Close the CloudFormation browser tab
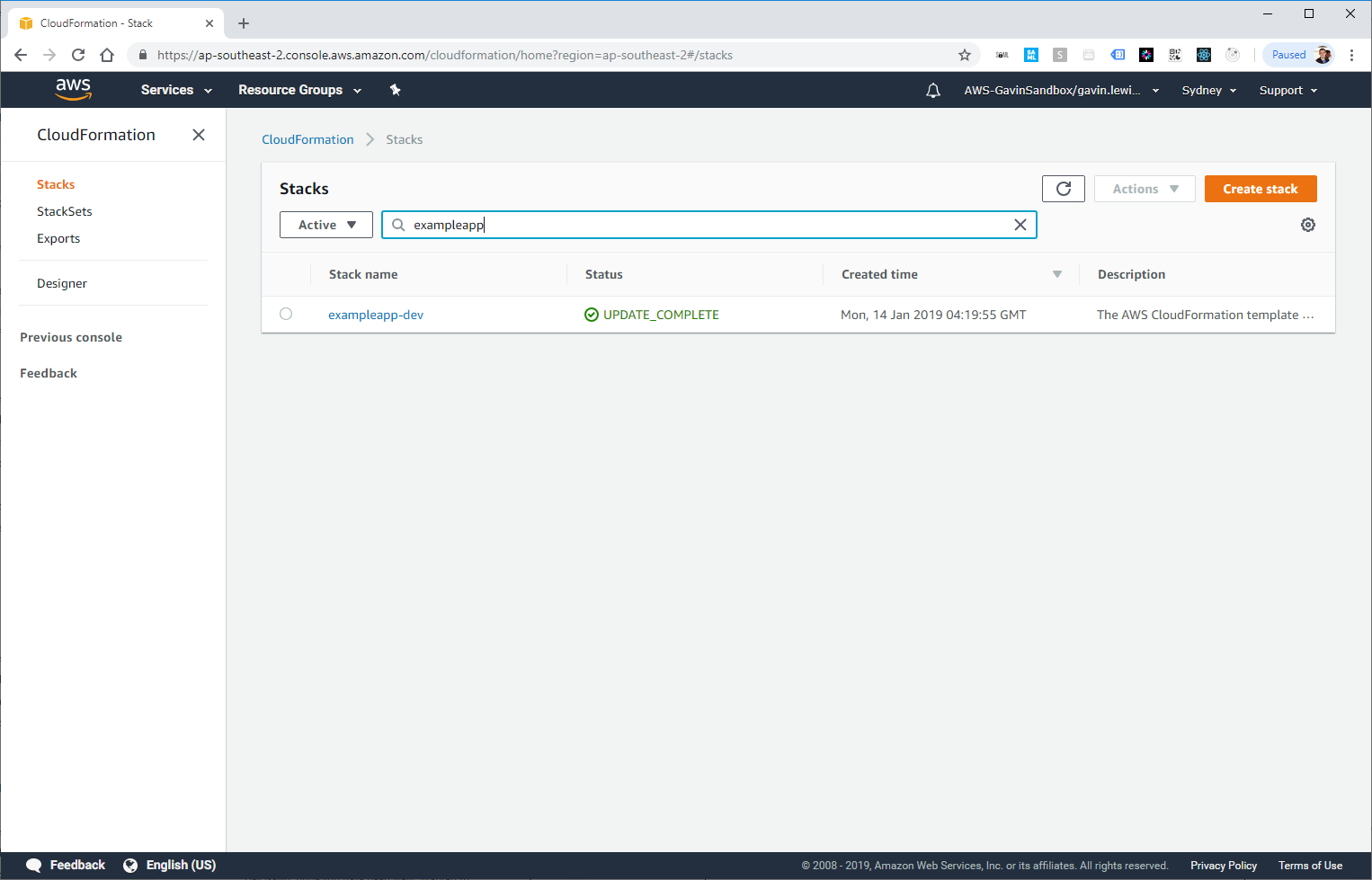Image resolution: width=1372 pixels, height=880 pixels. [209, 23]
